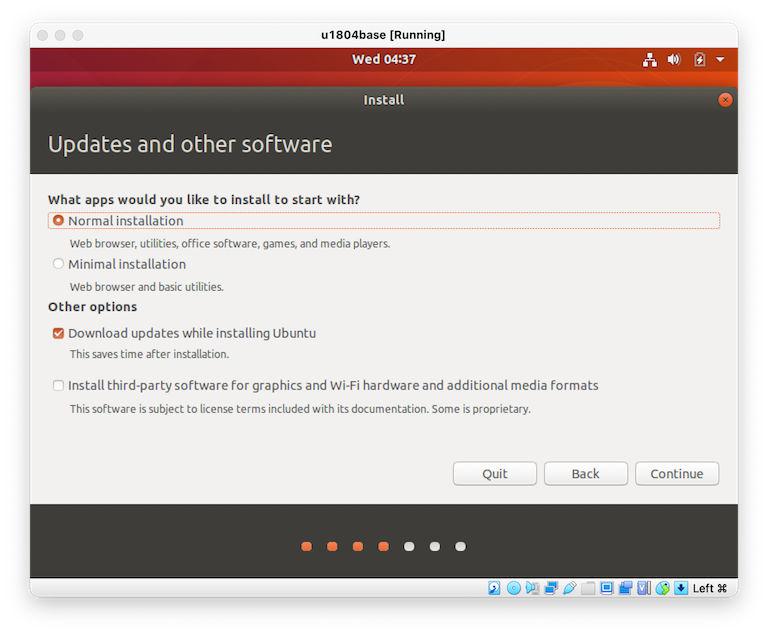Open Ubuntu network status icon
768x634 pixels.
(650, 60)
